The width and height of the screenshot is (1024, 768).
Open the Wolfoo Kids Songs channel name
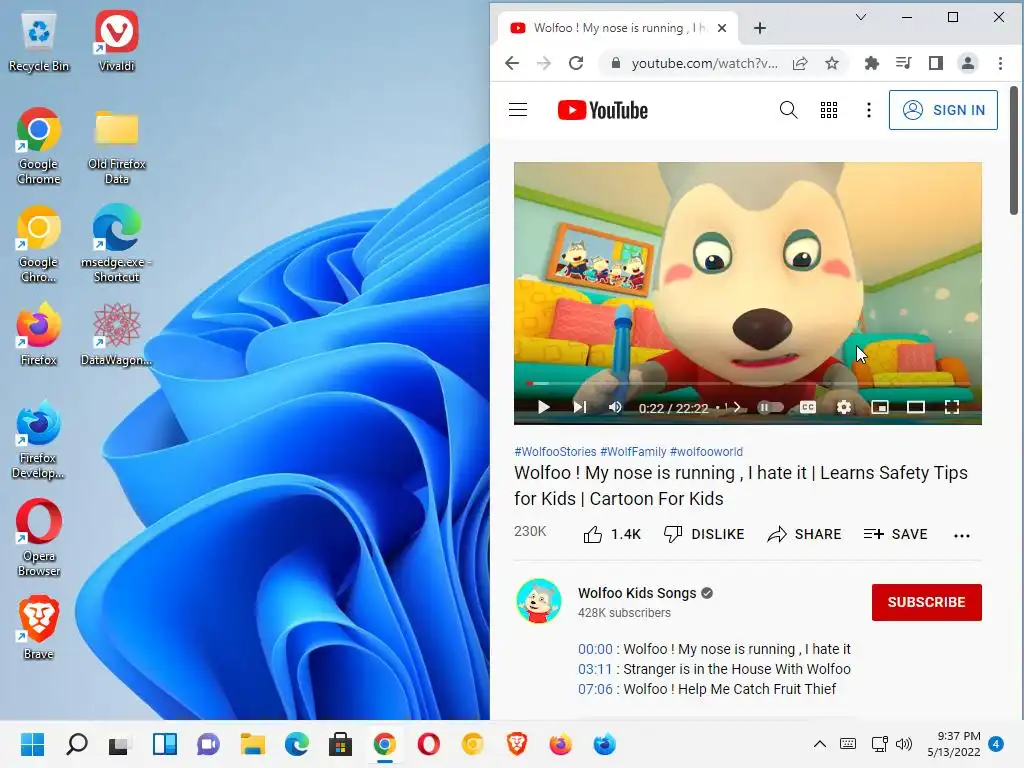click(637, 593)
